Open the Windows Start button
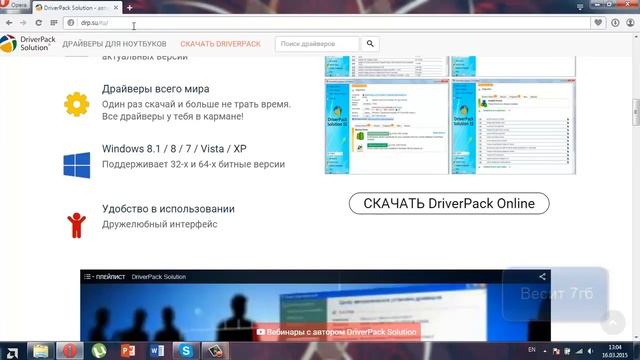640x360 pixels. [x=12, y=351]
